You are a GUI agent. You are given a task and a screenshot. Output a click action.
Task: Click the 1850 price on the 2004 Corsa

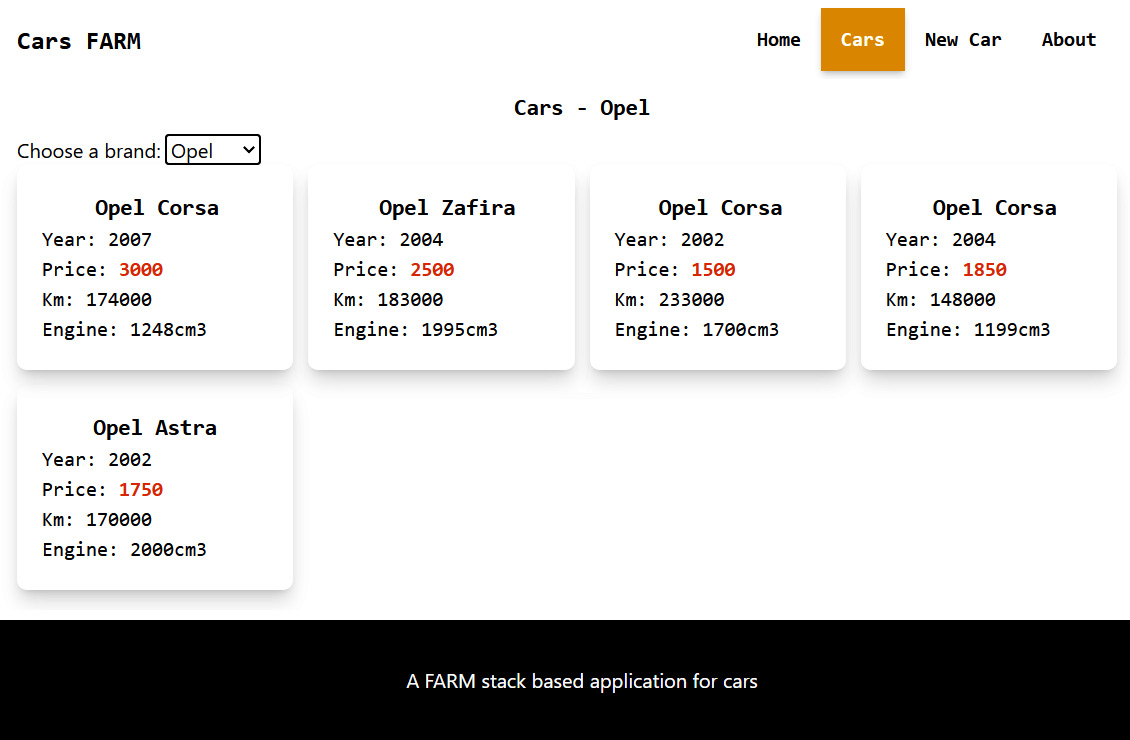[984, 269]
